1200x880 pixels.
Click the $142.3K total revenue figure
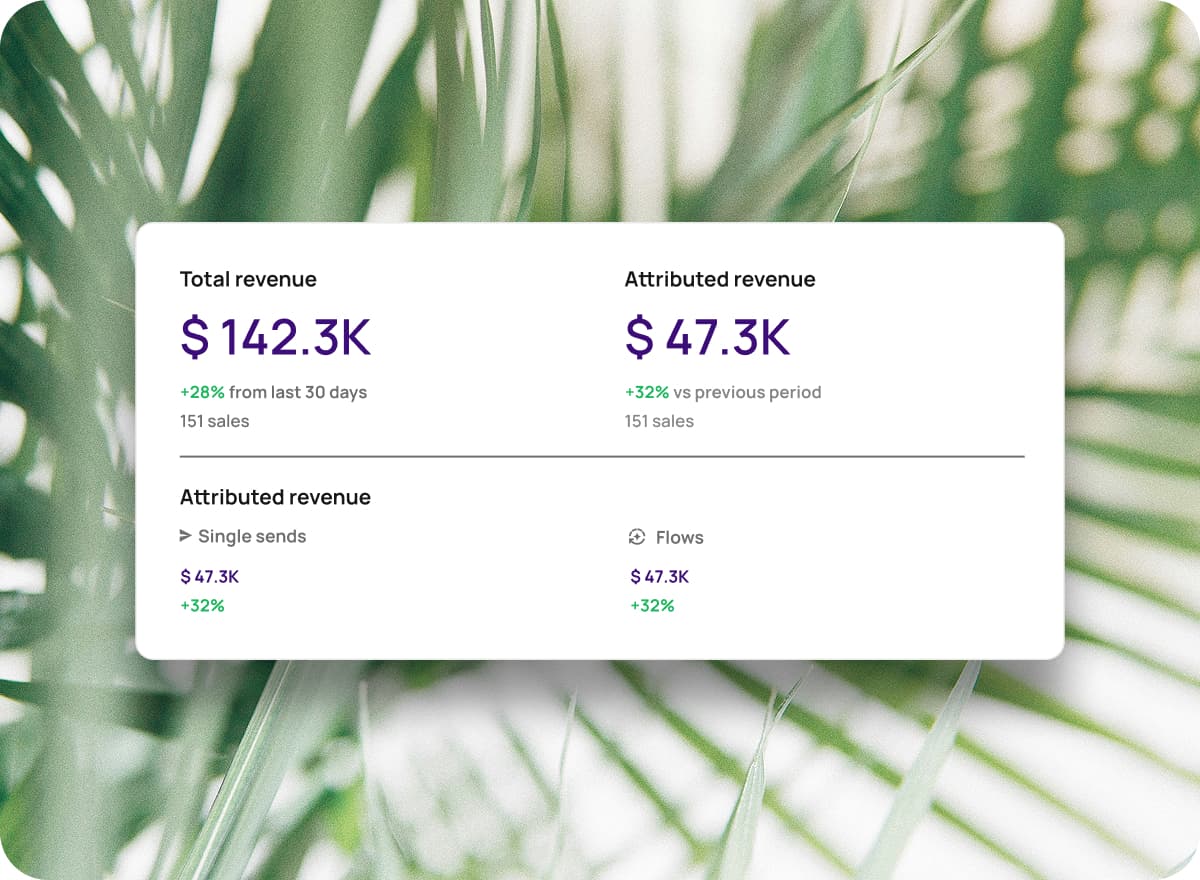pos(276,337)
